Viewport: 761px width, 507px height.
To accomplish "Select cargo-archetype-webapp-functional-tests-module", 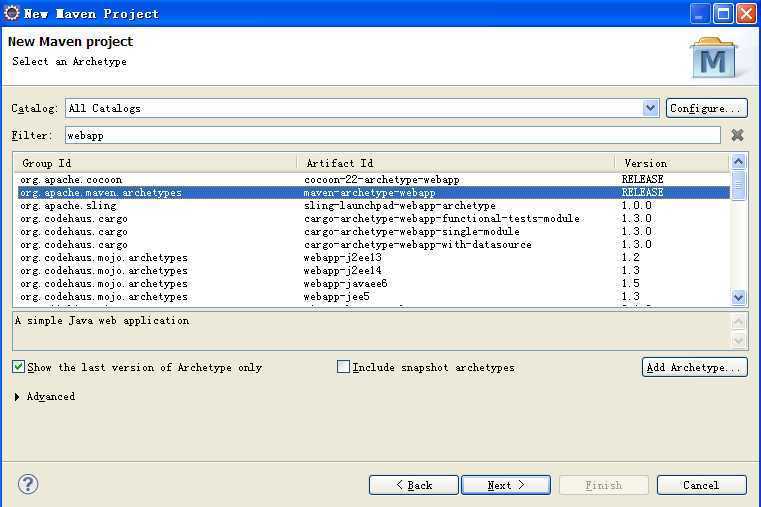I will [x=373, y=219].
